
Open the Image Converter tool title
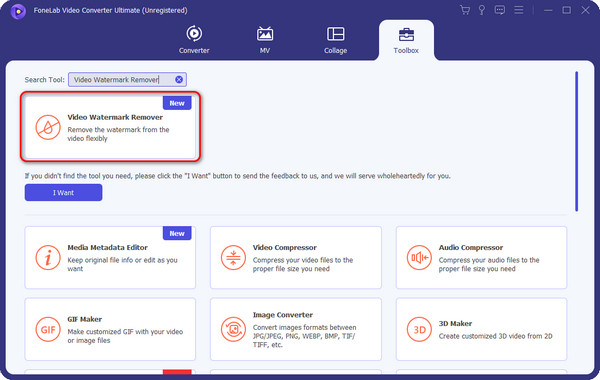283,315
